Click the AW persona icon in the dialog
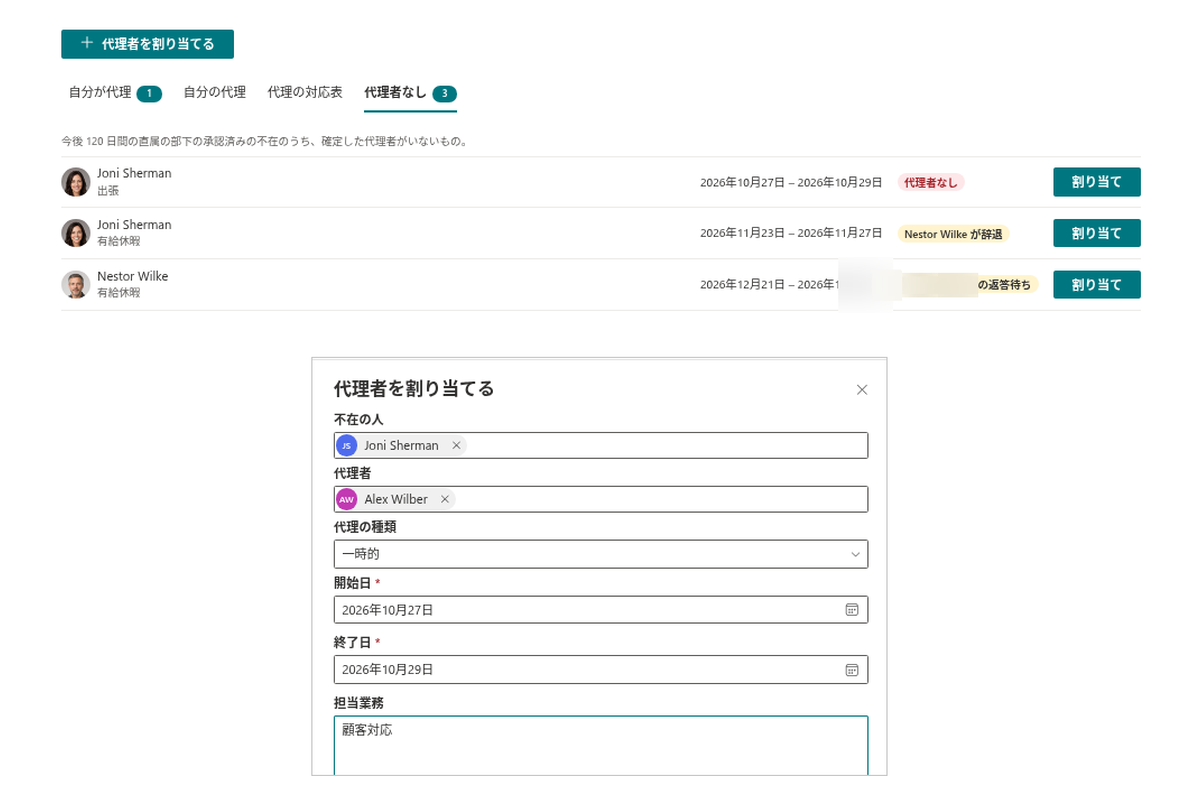The width and height of the screenshot is (1200, 800). tap(347, 499)
